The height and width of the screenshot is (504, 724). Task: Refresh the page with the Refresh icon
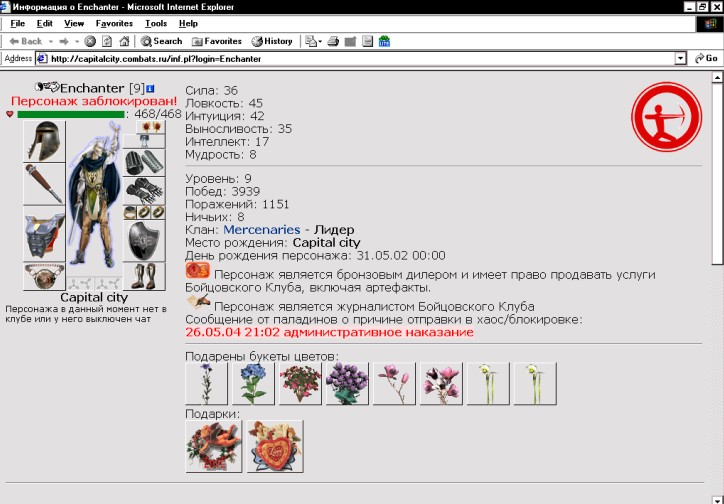click(x=107, y=42)
